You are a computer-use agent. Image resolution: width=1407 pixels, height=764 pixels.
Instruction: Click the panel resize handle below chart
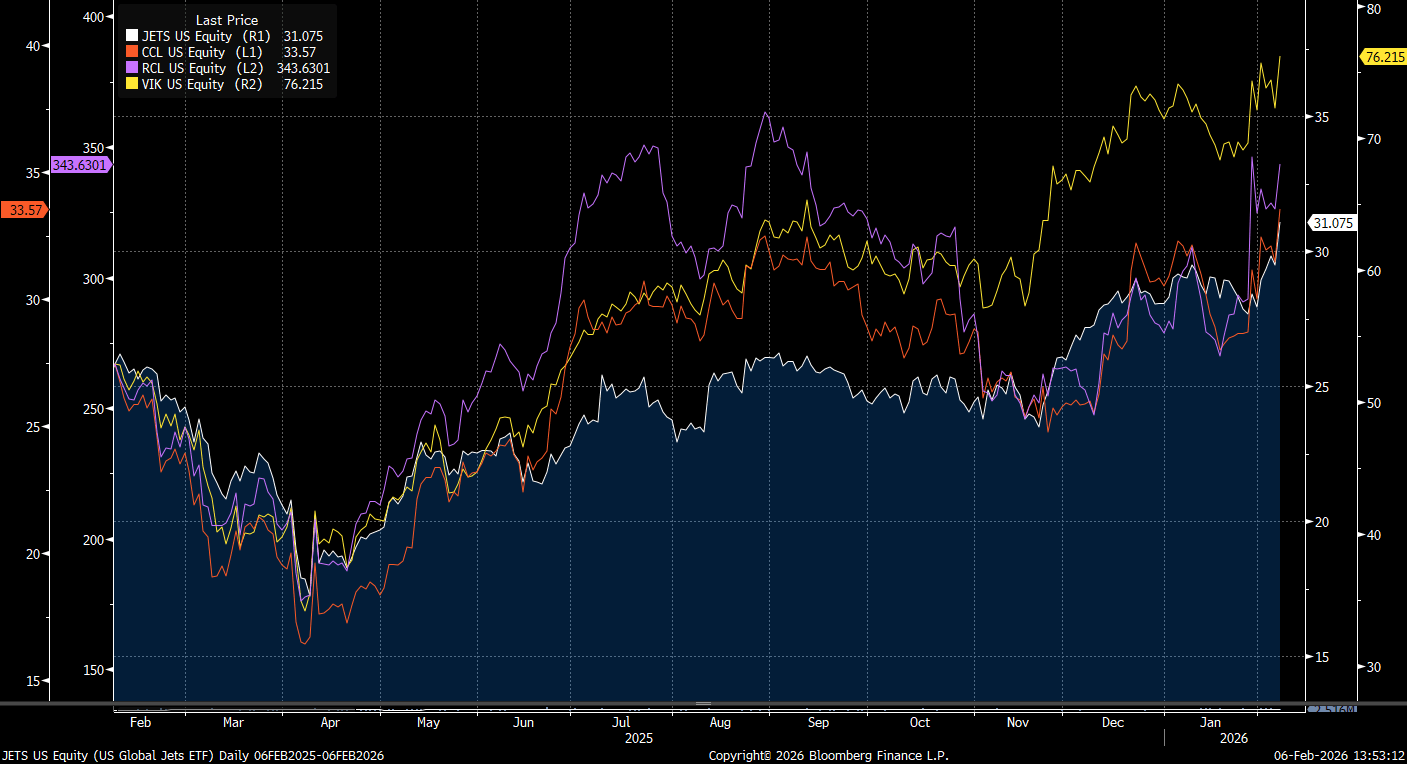point(703,704)
